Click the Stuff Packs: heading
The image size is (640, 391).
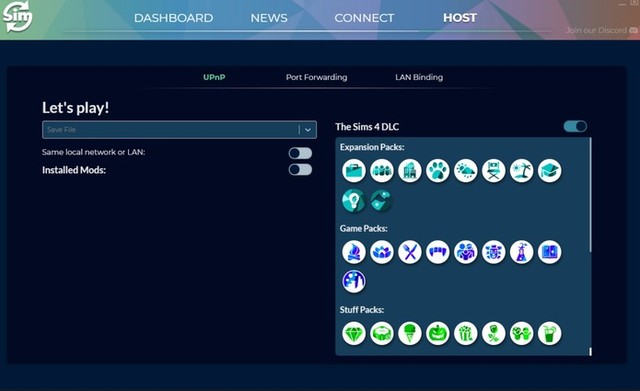[x=362, y=310]
